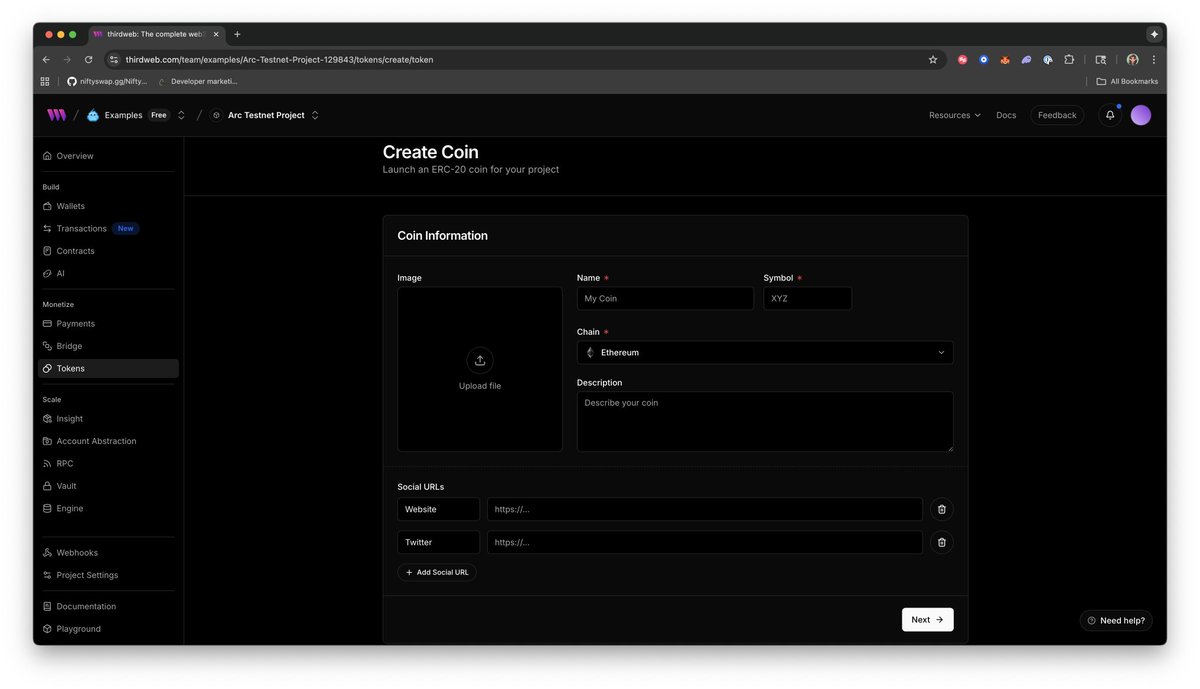Open the Docs link in header
Image resolution: width=1200 pixels, height=689 pixels.
[x=1006, y=115]
